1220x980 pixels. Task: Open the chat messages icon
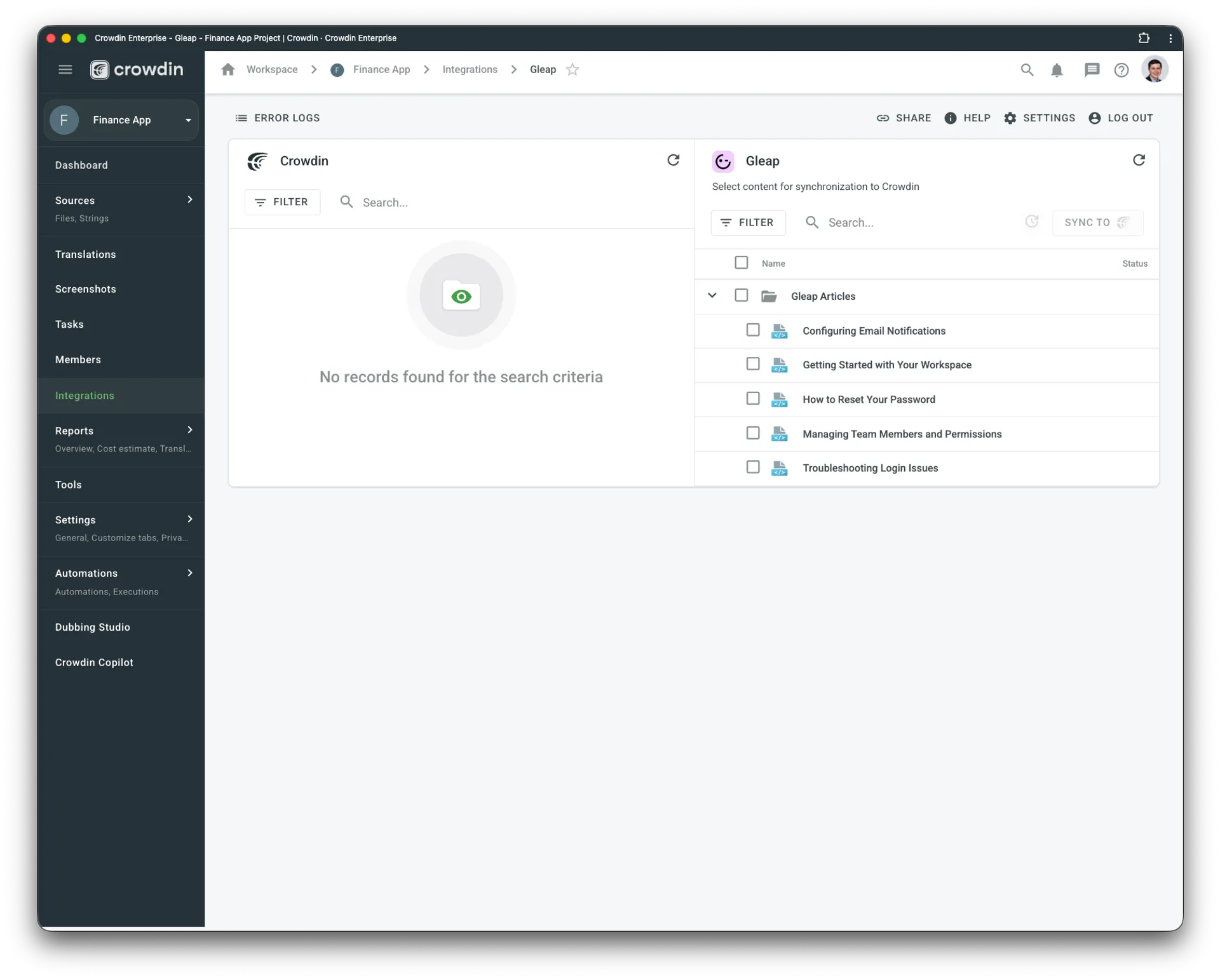click(1092, 70)
